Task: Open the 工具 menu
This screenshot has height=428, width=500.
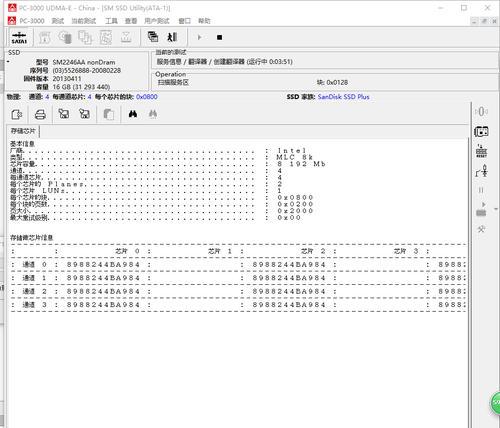Action: tap(111, 21)
